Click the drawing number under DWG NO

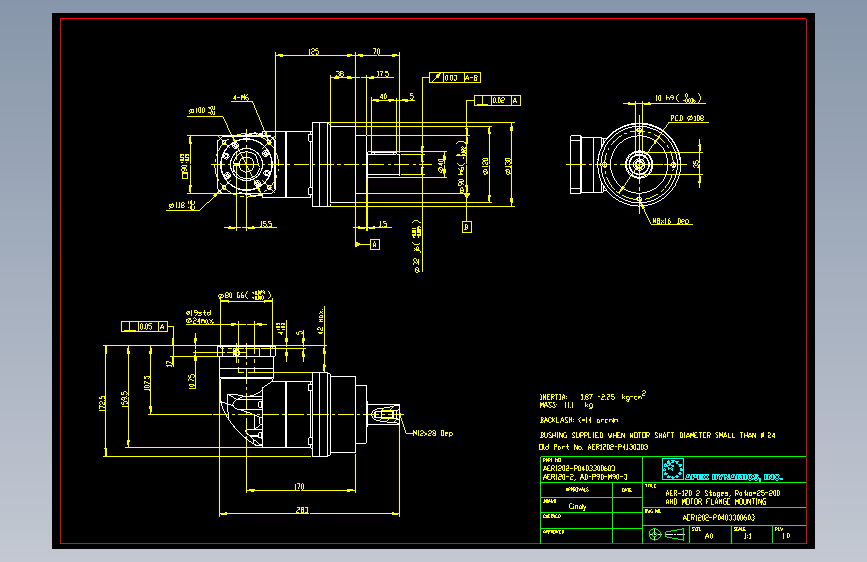[x=718, y=518]
